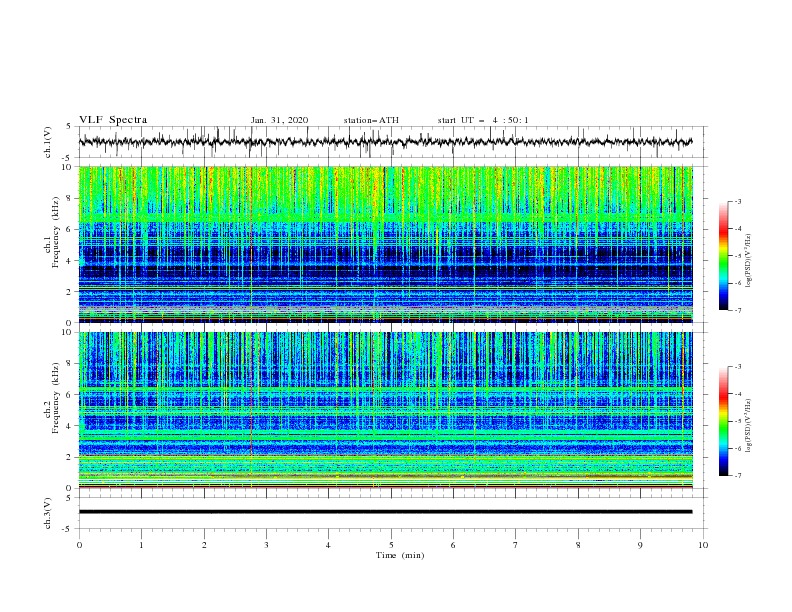The image size is (792, 612).
Task: Click the time axis tick label '0'
Action: coord(79,545)
